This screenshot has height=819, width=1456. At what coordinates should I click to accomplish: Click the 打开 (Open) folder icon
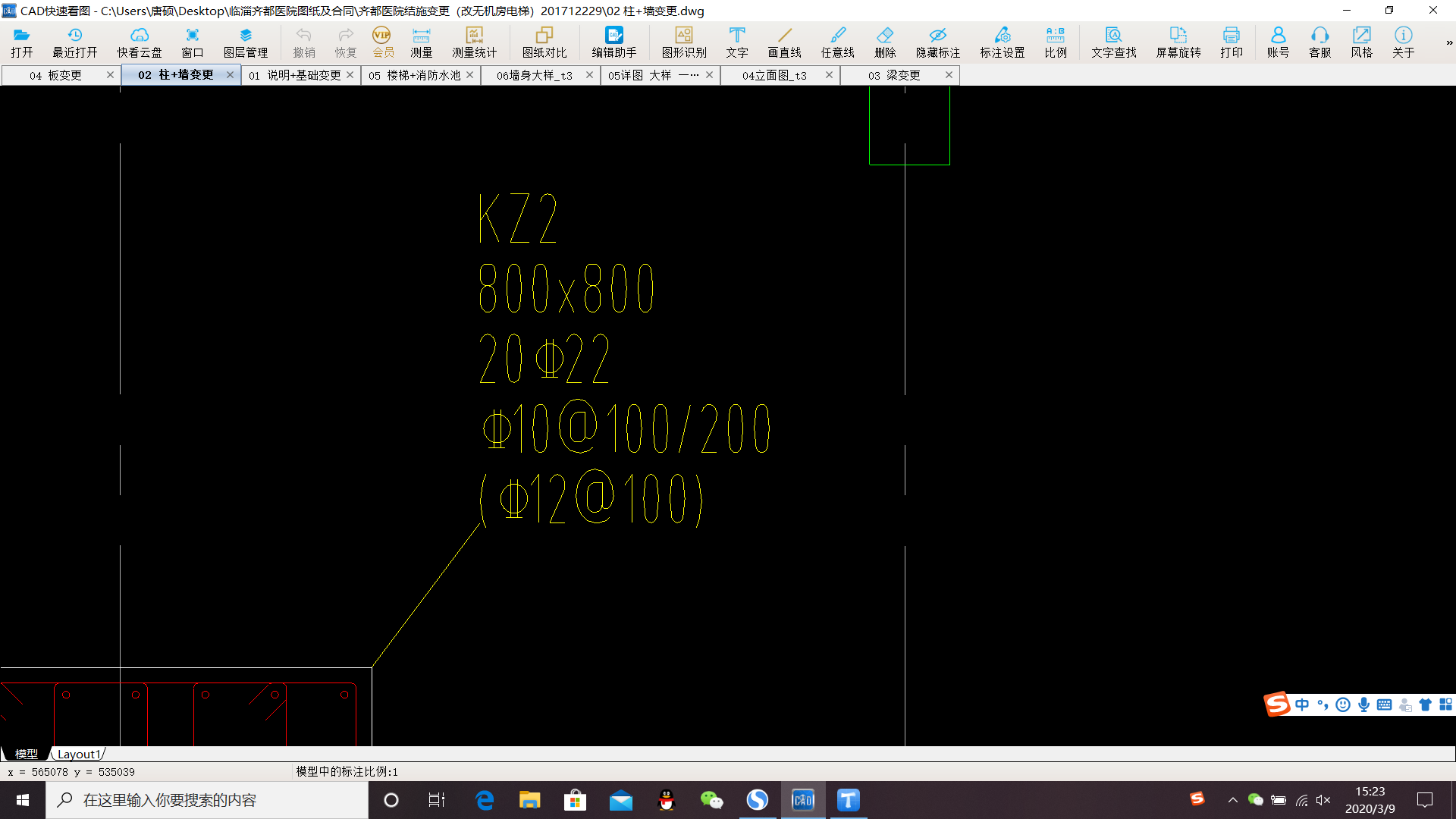(22, 42)
